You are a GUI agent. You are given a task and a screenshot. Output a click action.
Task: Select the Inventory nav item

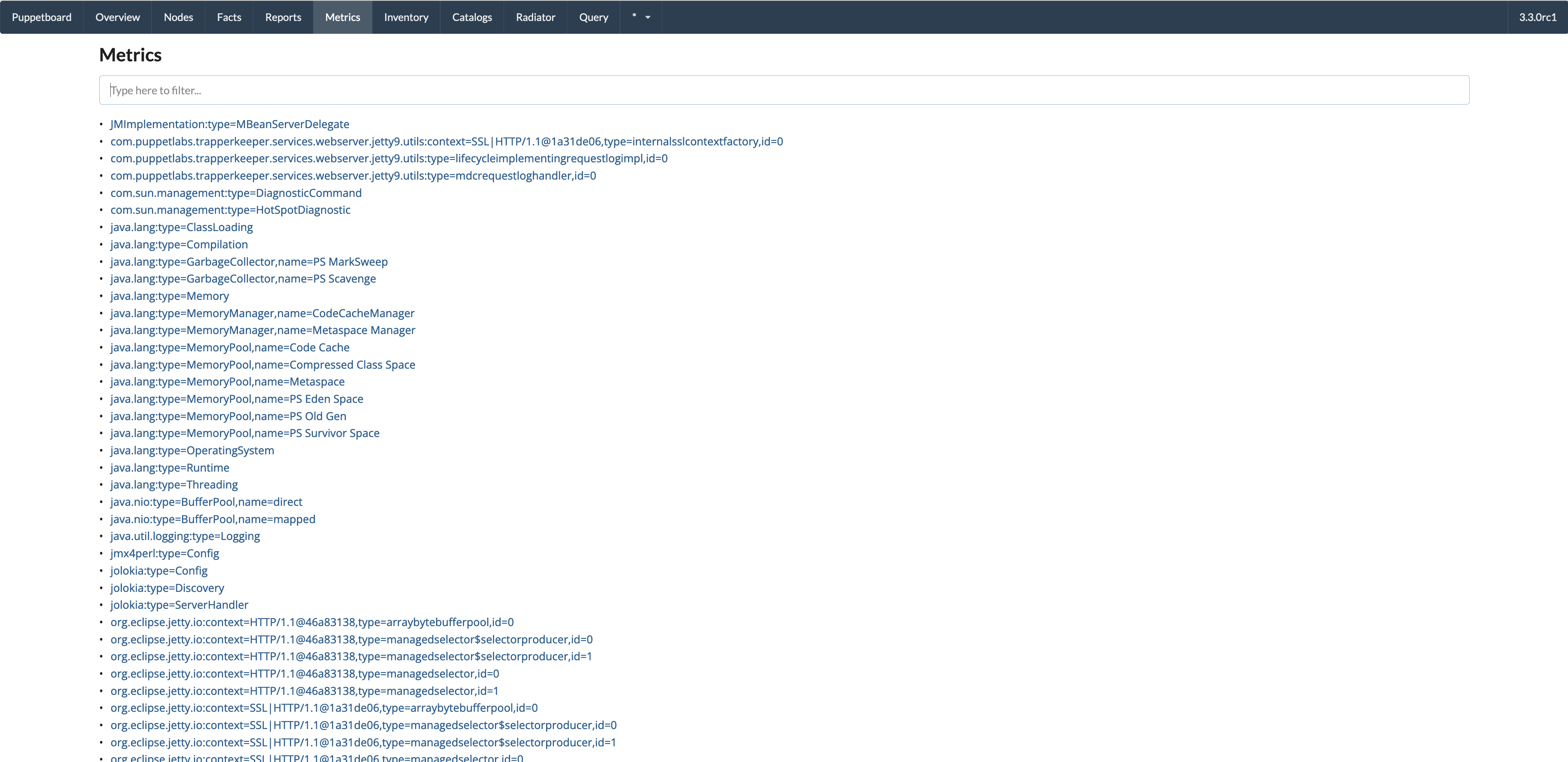tap(406, 17)
